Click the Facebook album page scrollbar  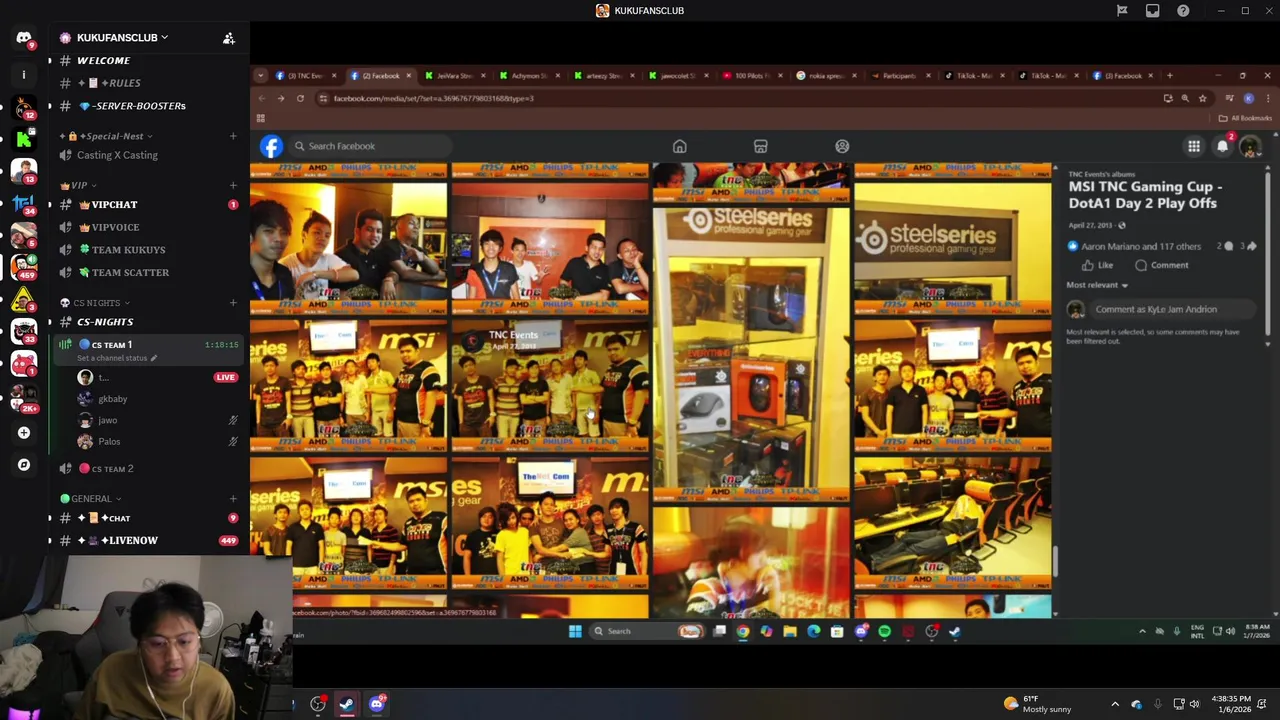coord(1055,563)
